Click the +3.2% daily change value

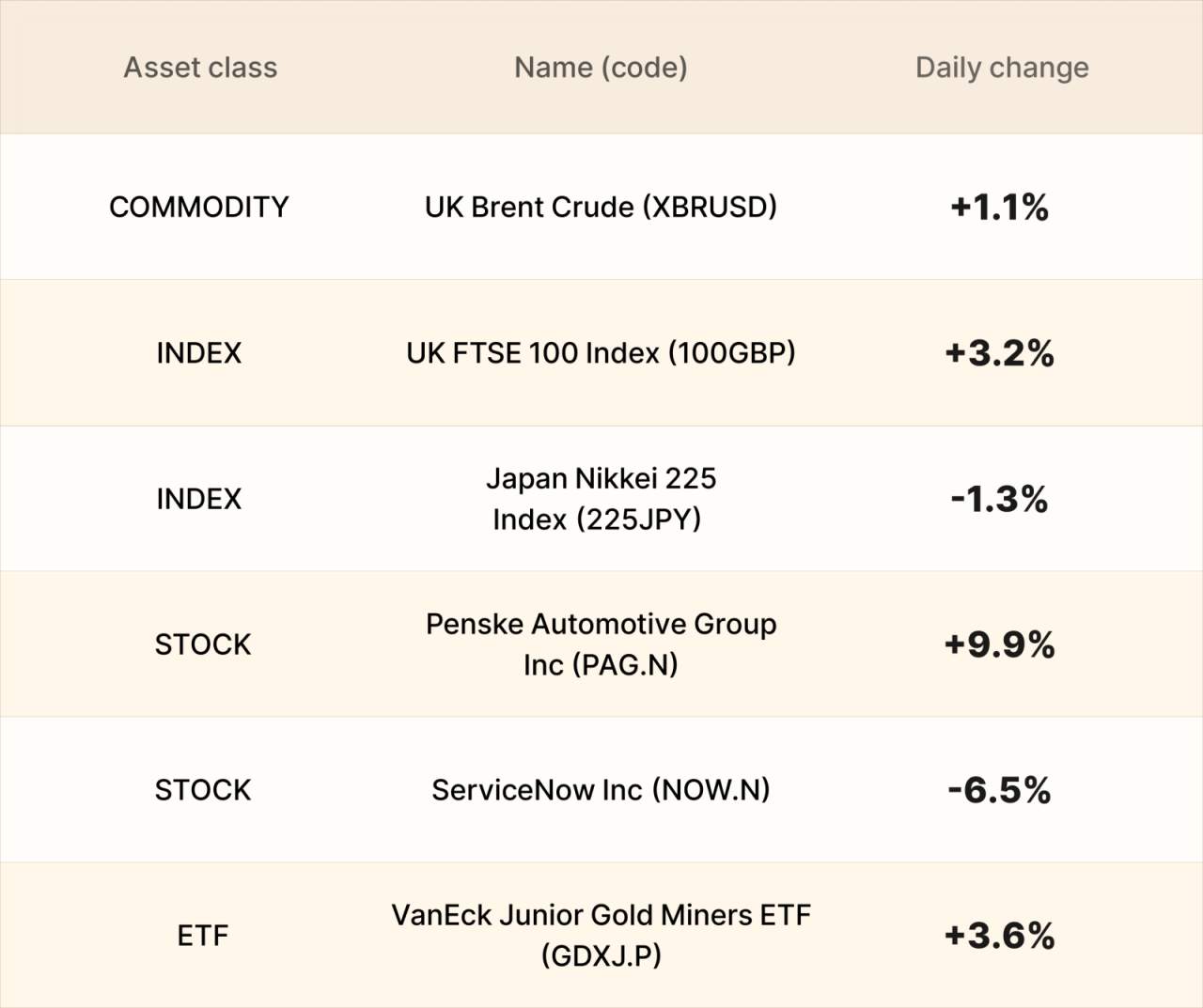[999, 353]
